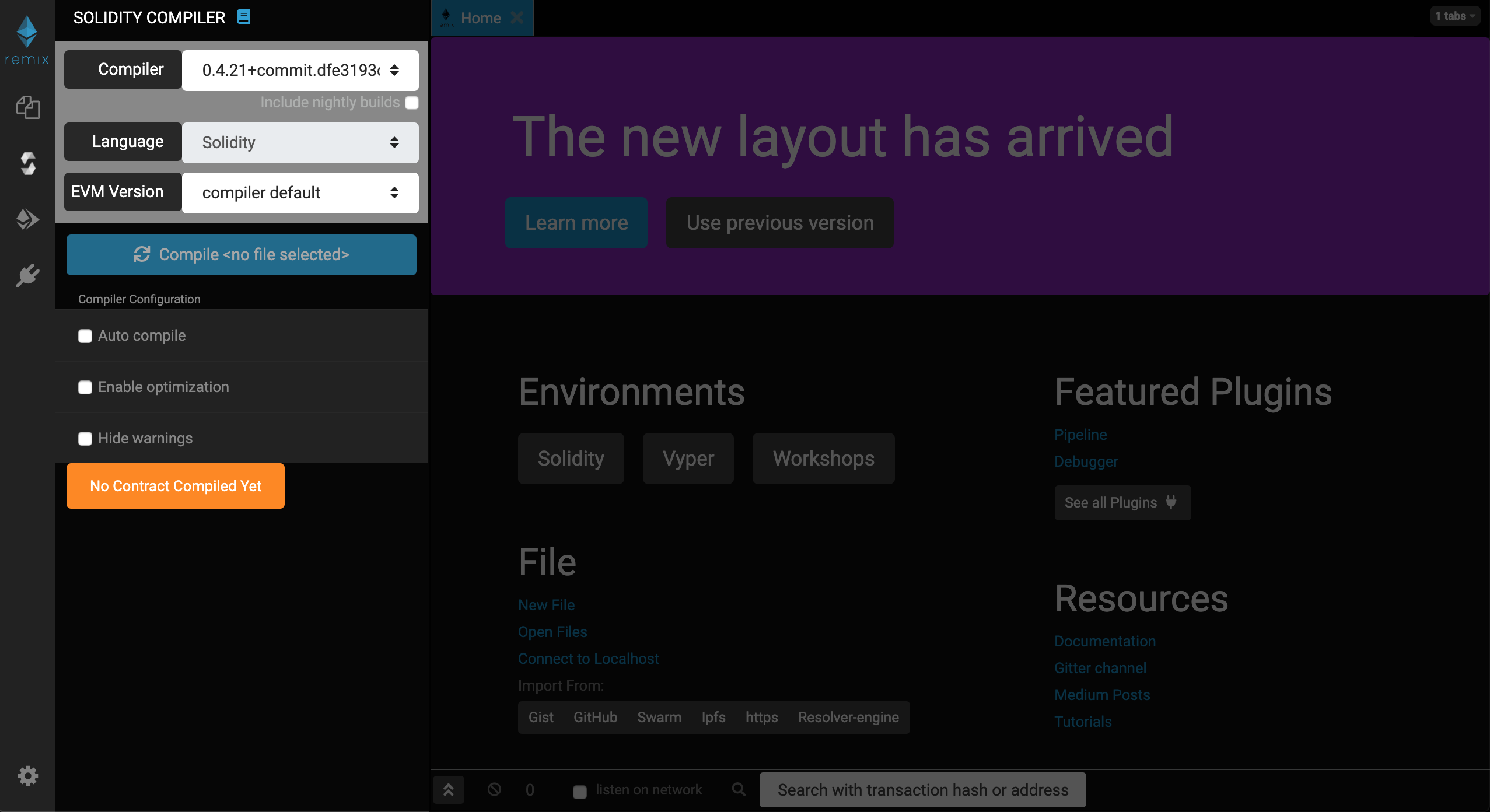This screenshot has width=1490, height=812.
Task: Open the 1 tabs dropdown
Action: click(x=1455, y=16)
